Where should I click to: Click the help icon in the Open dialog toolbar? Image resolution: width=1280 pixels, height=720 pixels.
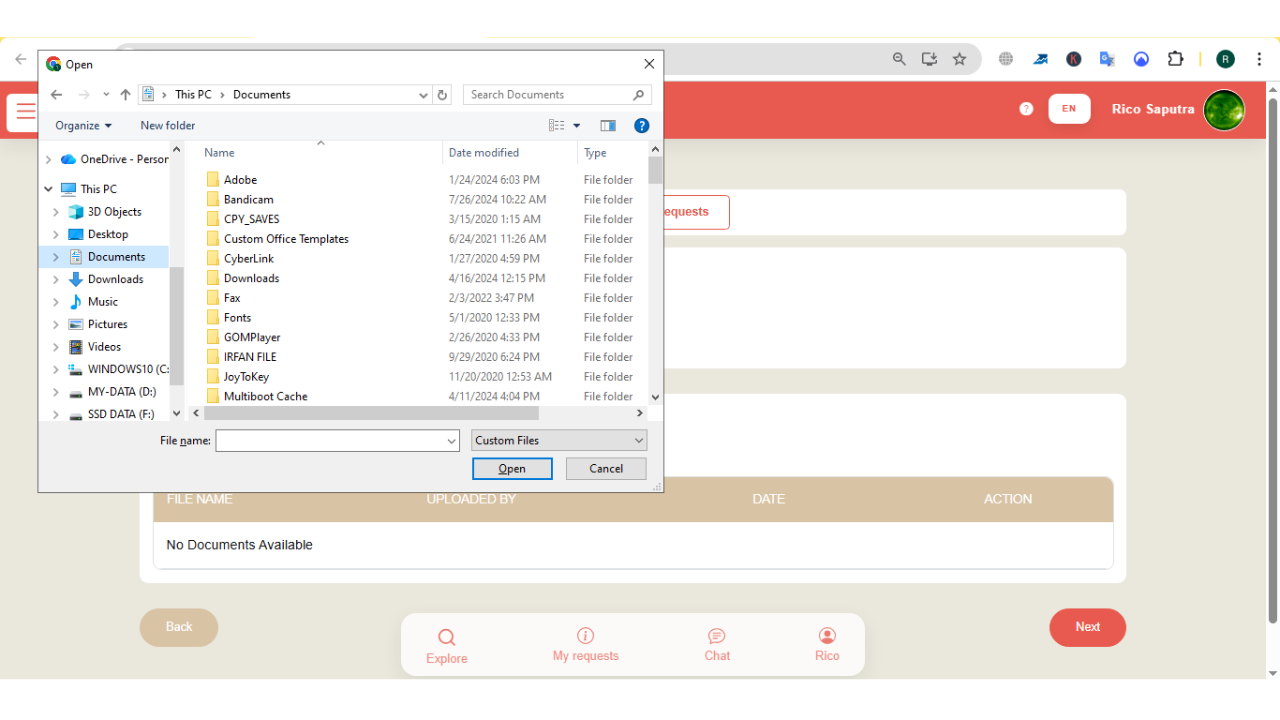(x=641, y=125)
